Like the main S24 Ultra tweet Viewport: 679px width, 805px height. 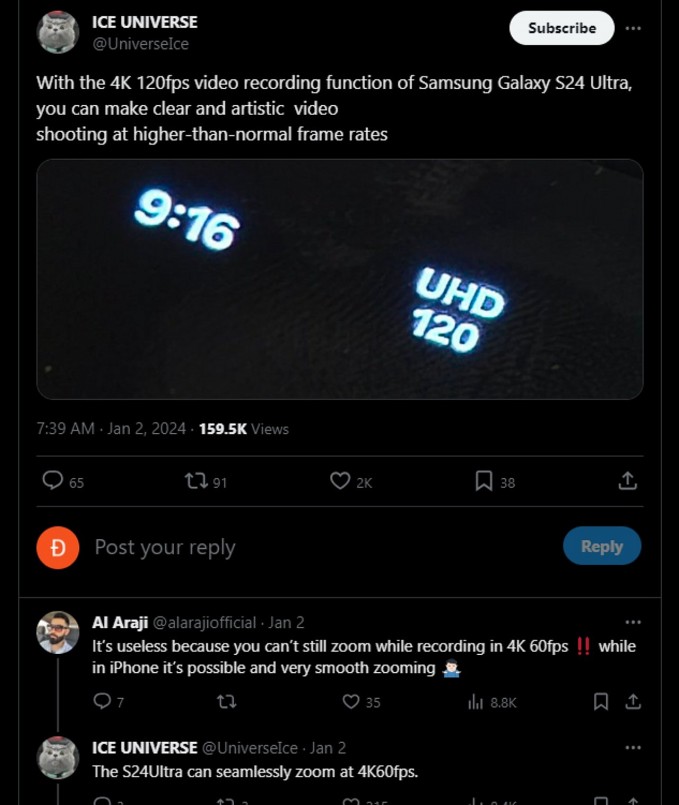point(340,481)
